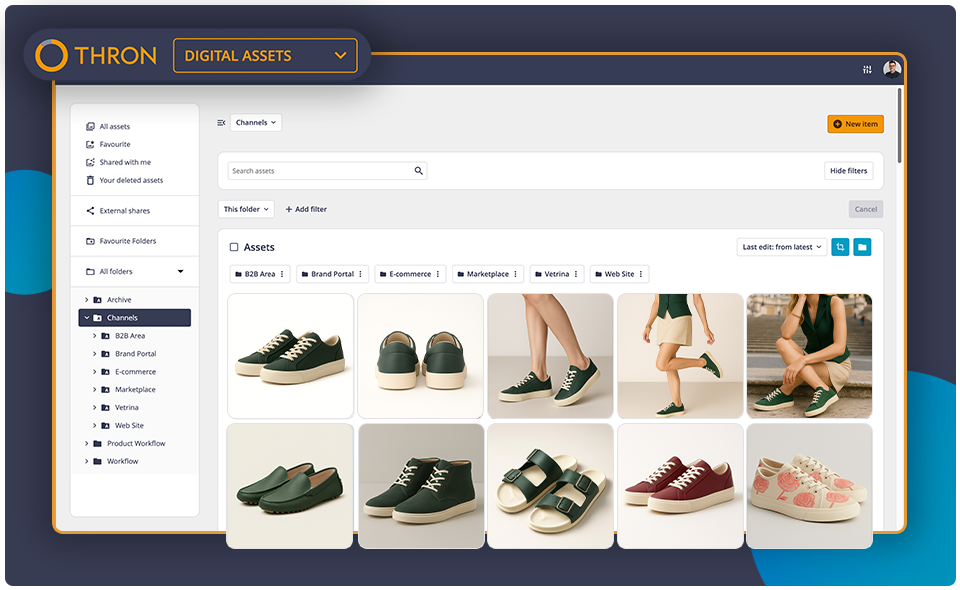Collapse the All folders section
This screenshot has height=590, width=960.
pyautogui.click(x=181, y=271)
